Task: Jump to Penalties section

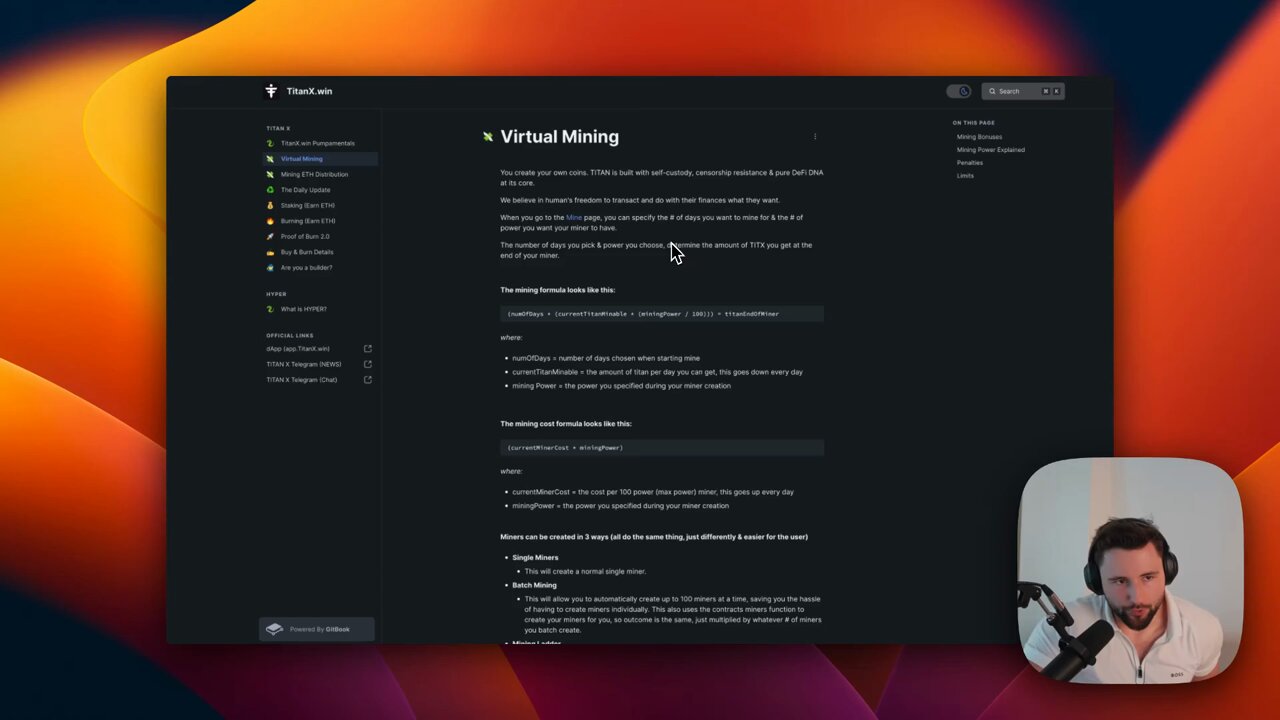Action: coord(970,163)
